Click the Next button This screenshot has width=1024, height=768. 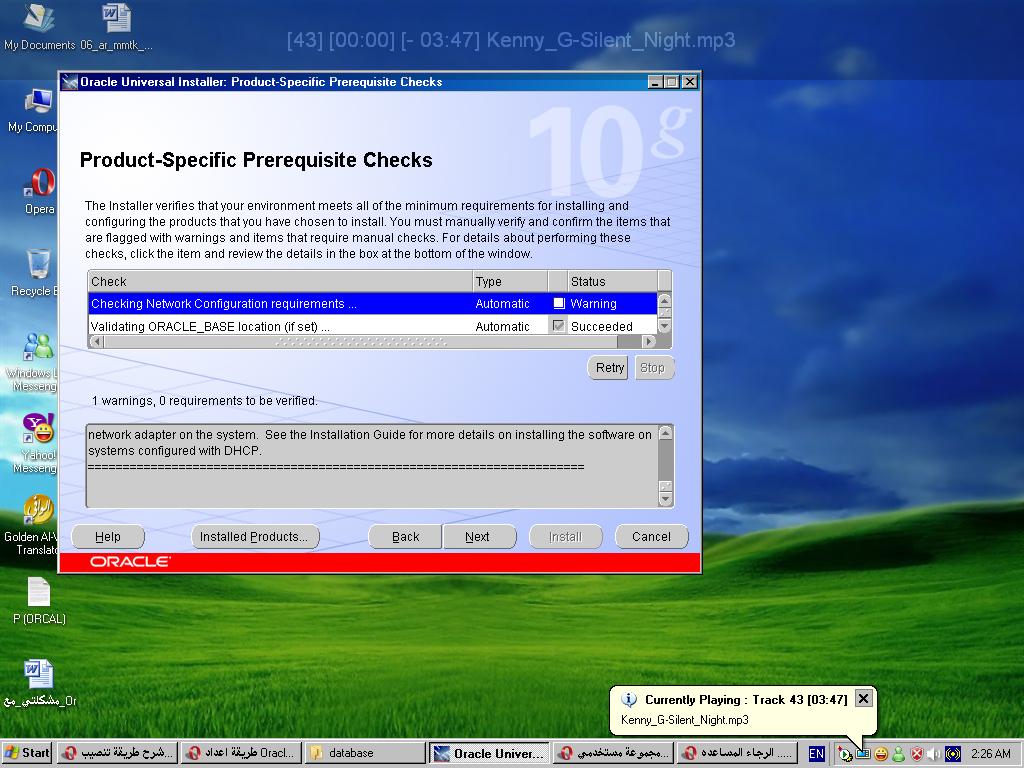tap(477, 537)
